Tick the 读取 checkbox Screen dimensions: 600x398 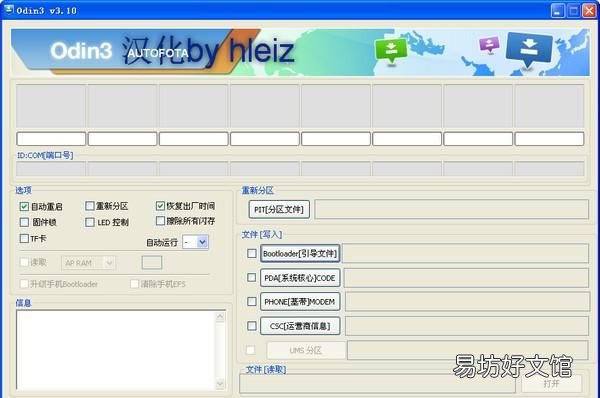24,262
